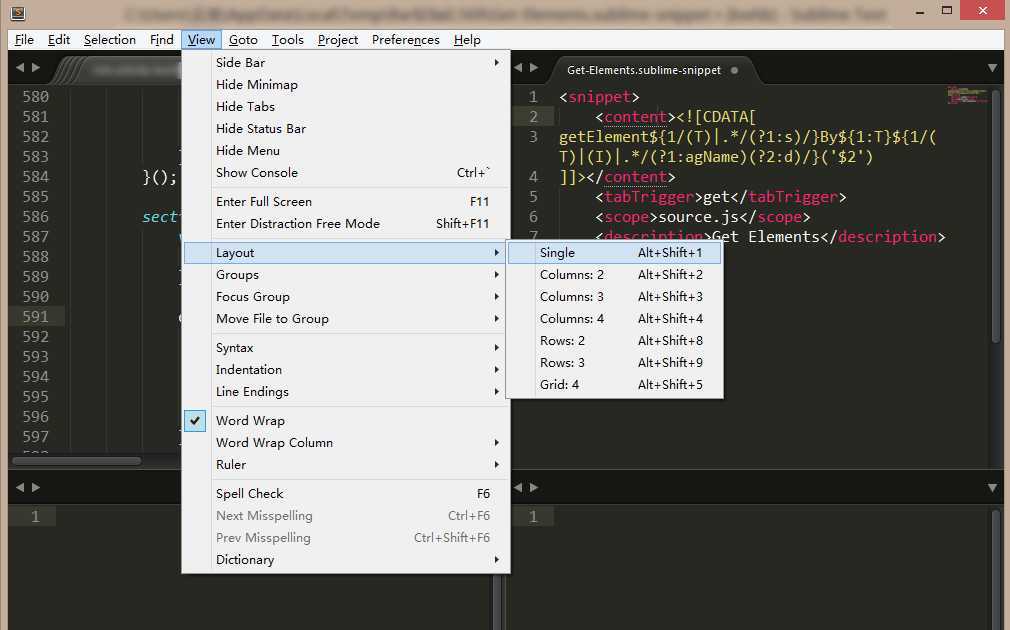Open the Goto menu

243,40
